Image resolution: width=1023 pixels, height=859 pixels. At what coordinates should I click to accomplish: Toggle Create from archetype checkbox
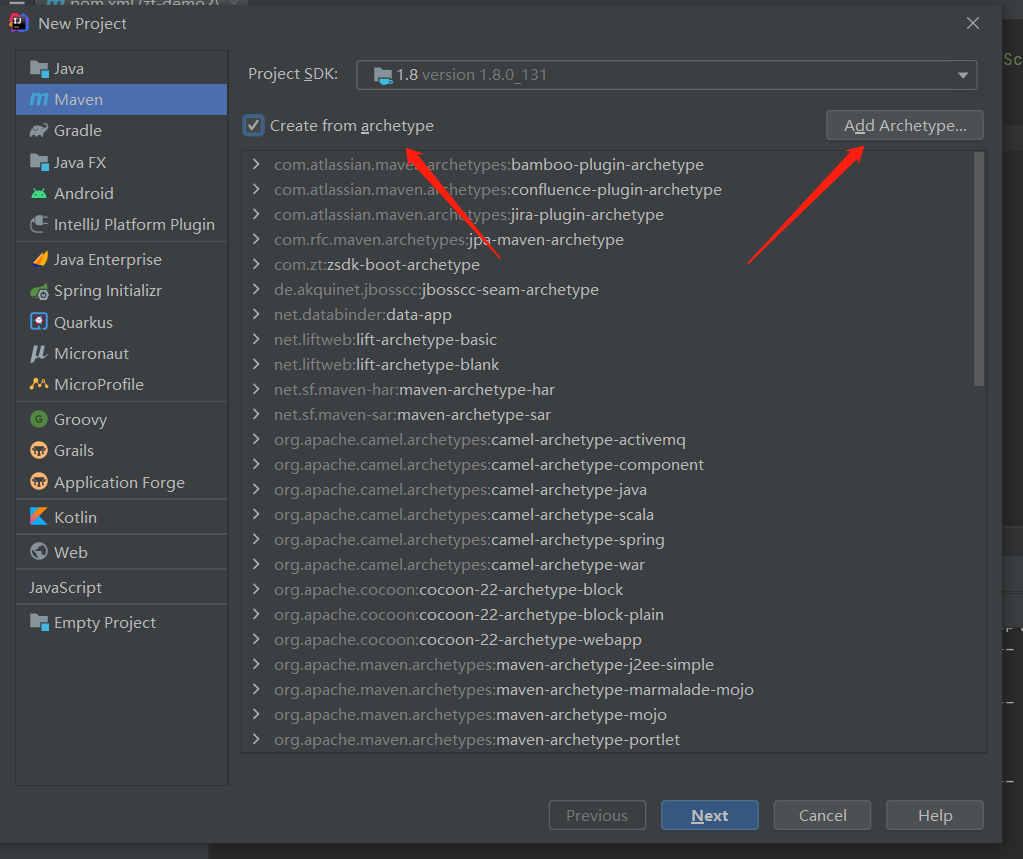pos(253,125)
